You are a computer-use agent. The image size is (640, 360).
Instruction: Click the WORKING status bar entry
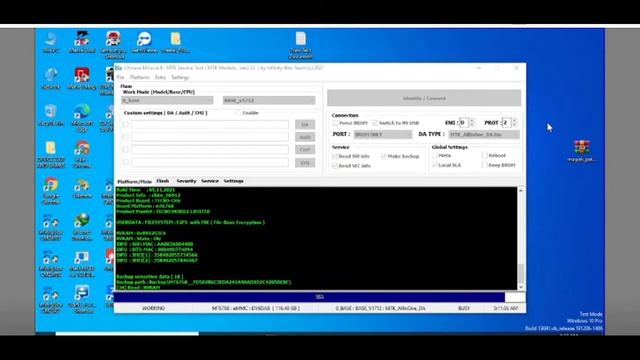coord(153,309)
